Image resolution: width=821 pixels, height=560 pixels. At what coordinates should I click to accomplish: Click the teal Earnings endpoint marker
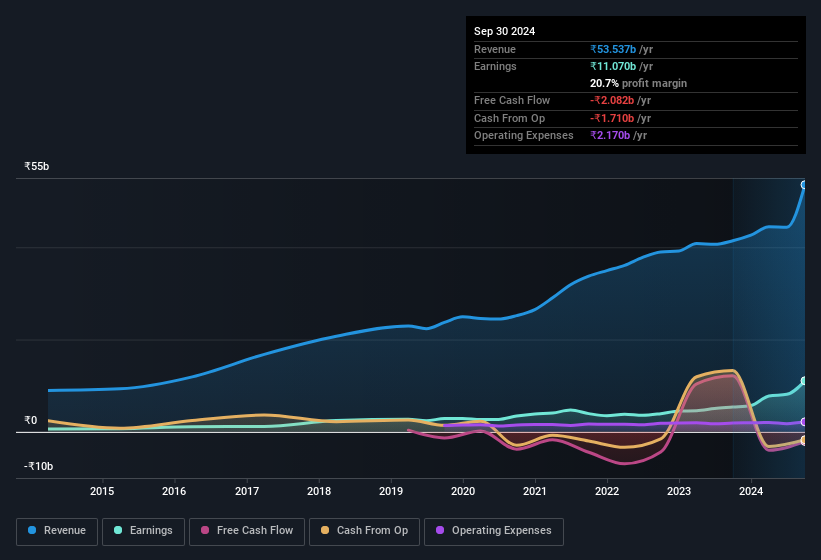click(804, 381)
